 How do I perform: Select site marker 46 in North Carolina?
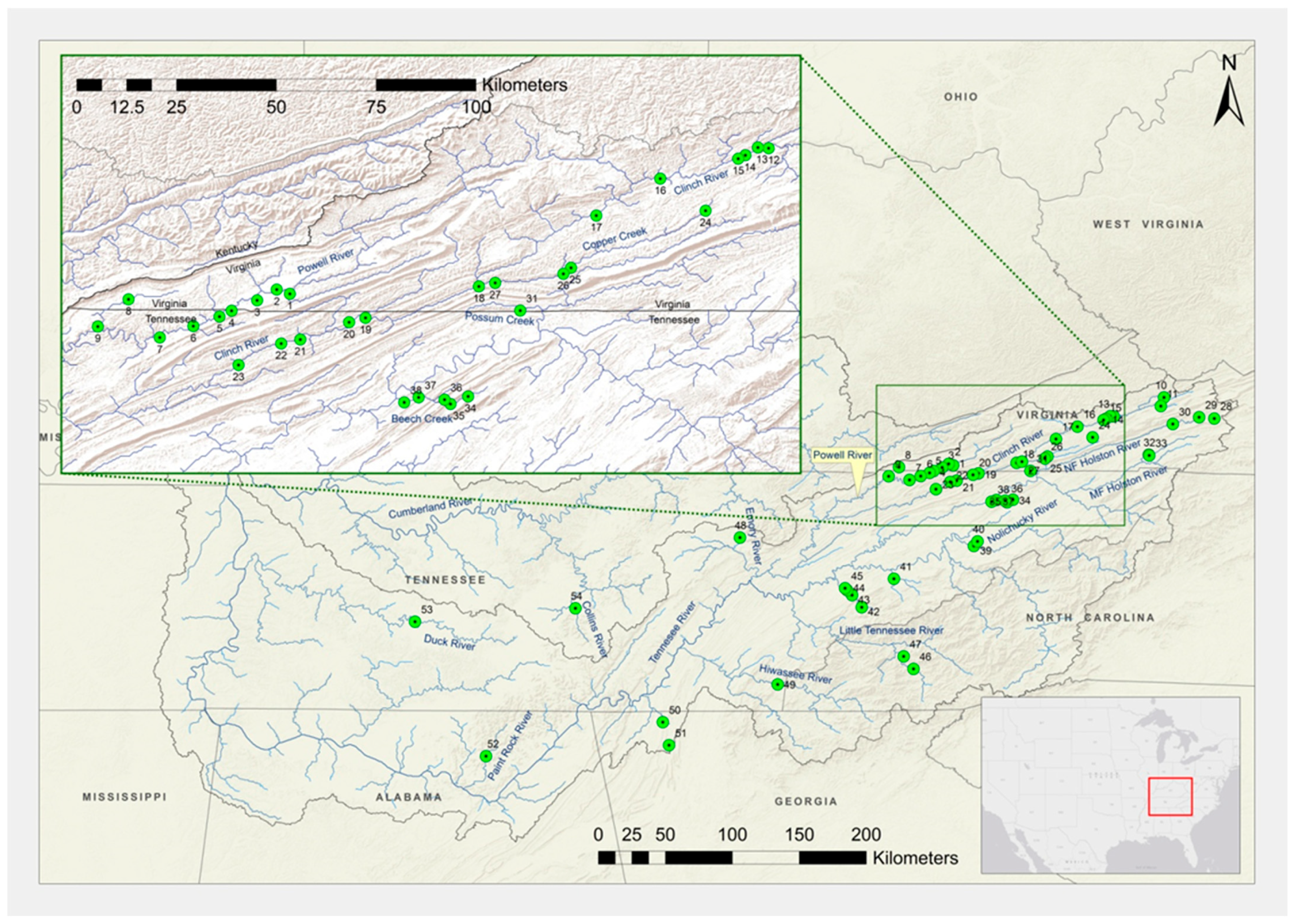point(913,669)
